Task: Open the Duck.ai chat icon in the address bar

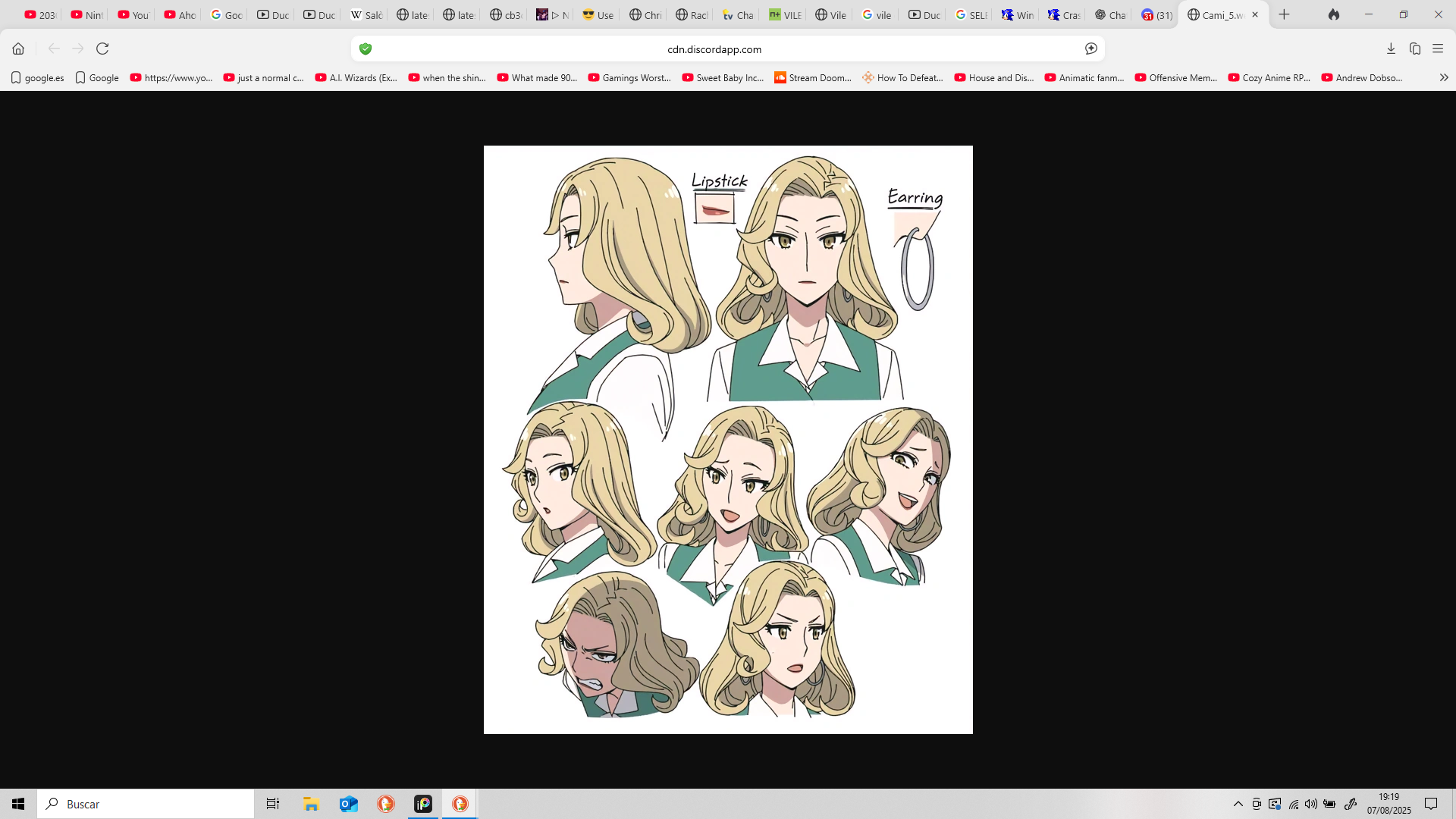Action: [1090, 49]
